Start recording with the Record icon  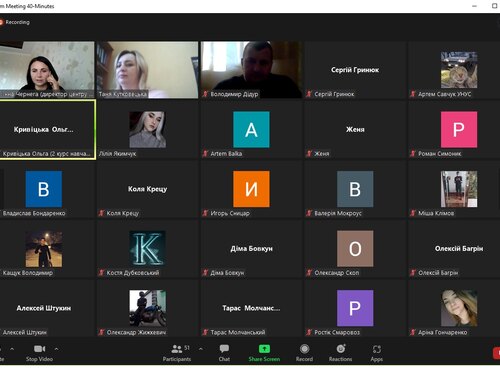tap(304, 349)
